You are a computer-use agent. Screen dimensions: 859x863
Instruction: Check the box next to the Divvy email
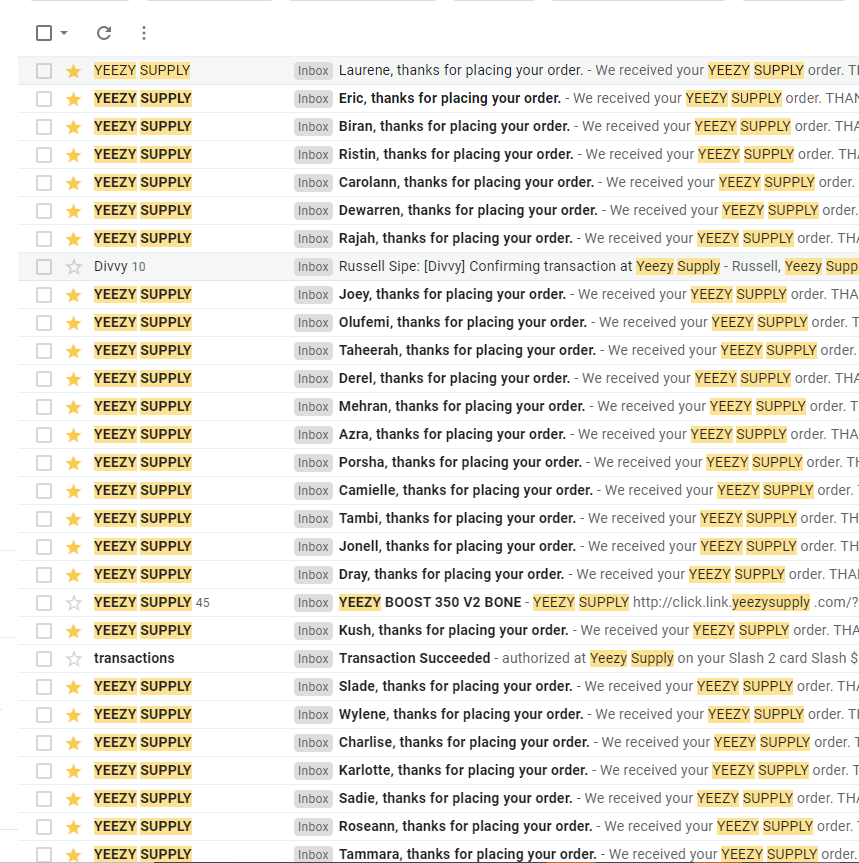click(x=44, y=267)
